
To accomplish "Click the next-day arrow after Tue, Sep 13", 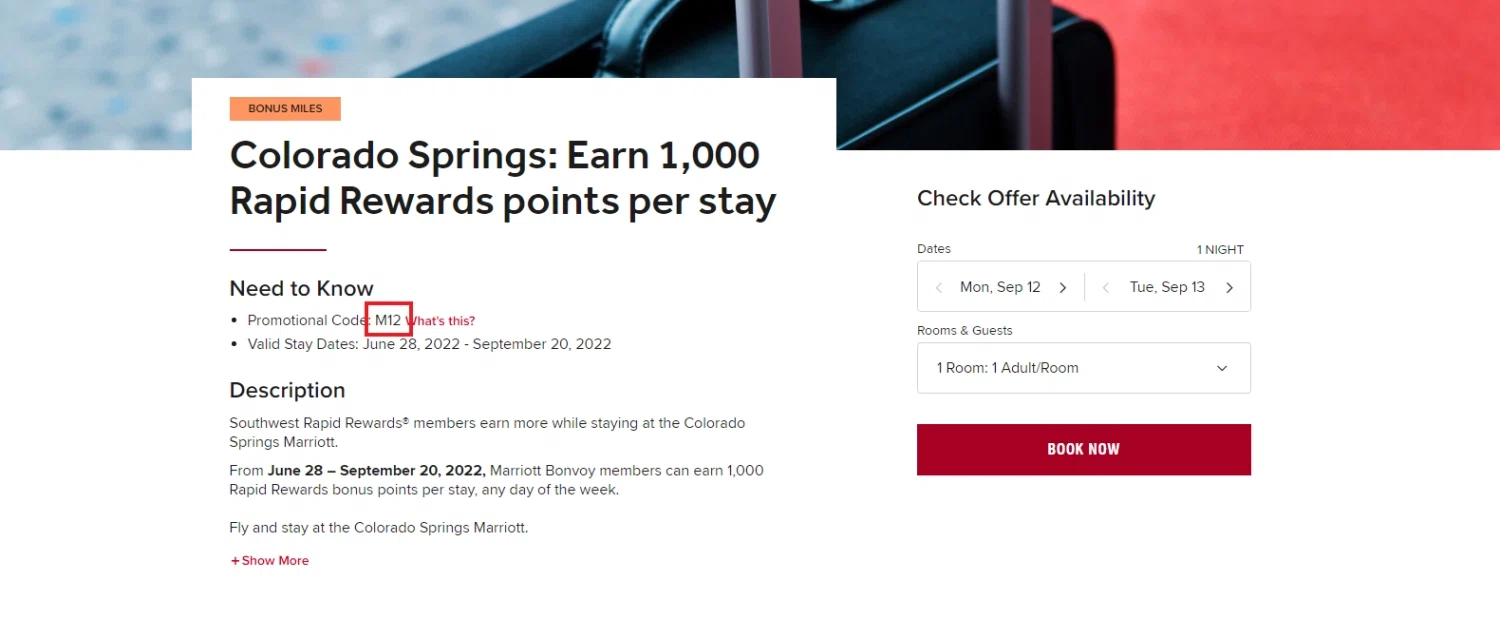I will pyautogui.click(x=1229, y=288).
